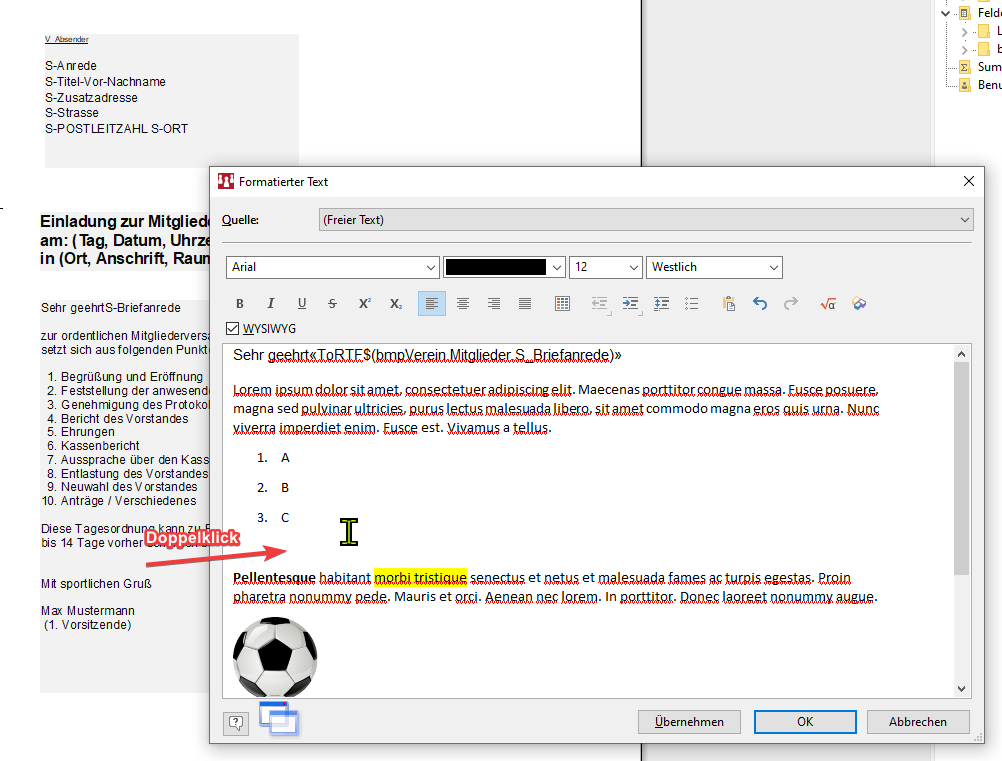Click the paste from clipboard icon
The width and height of the screenshot is (1002, 761).
(x=728, y=304)
